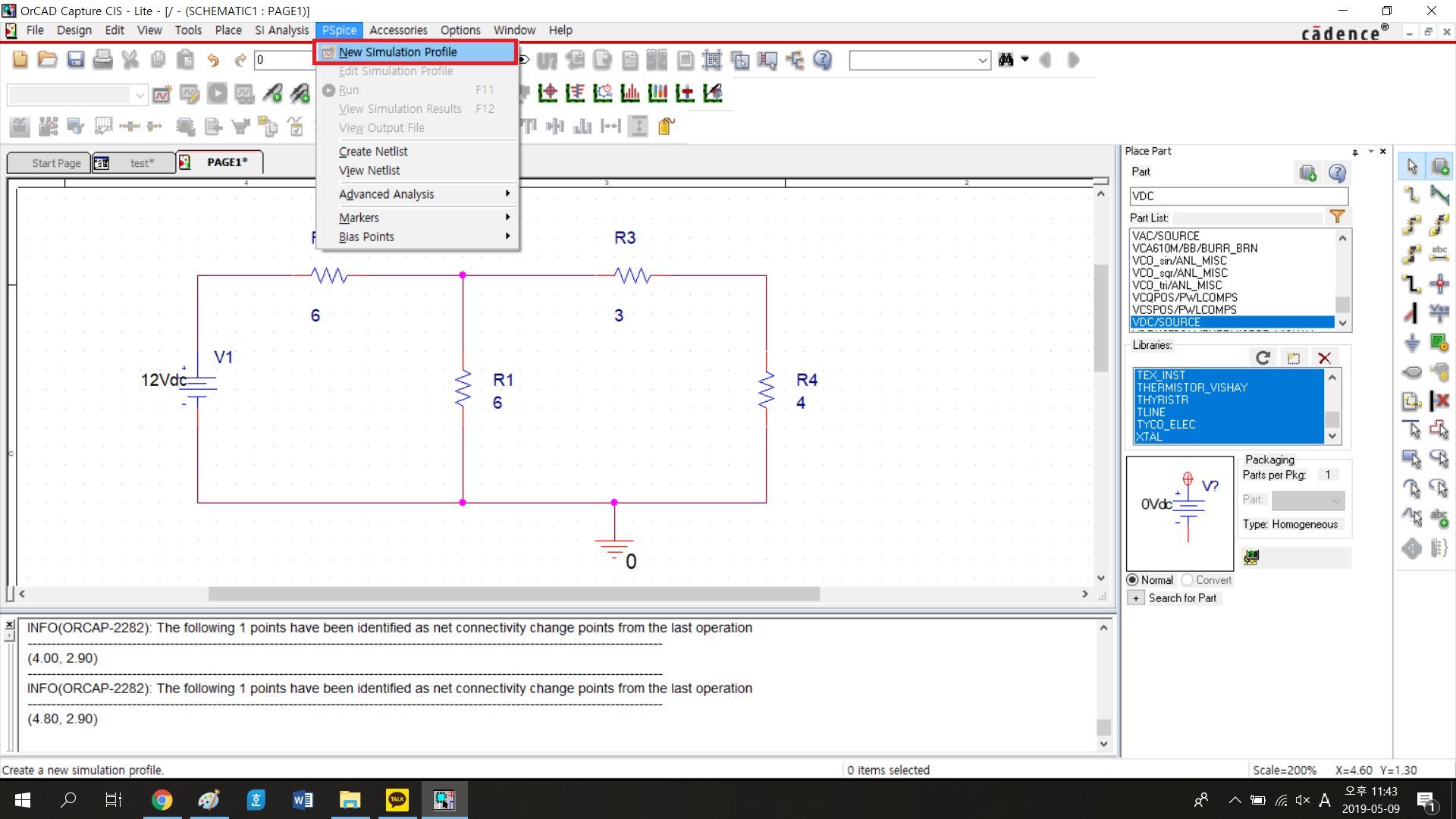The height and width of the screenshot is (819, 1456).
Task: Choose the Place Part tool in right palette
Action: pyautogui.click(x=1439, y=167)
